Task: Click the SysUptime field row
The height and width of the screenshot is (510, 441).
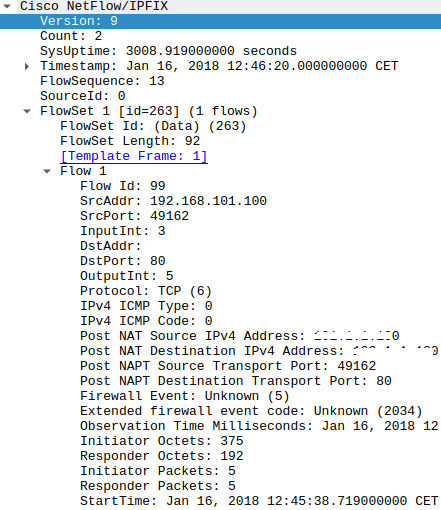Action: pyautogui.click(x=220, y=51)
